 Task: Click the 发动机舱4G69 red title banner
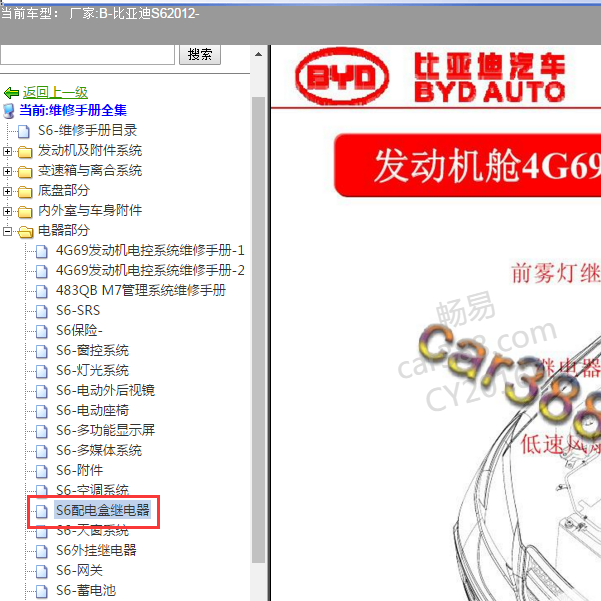468,165
